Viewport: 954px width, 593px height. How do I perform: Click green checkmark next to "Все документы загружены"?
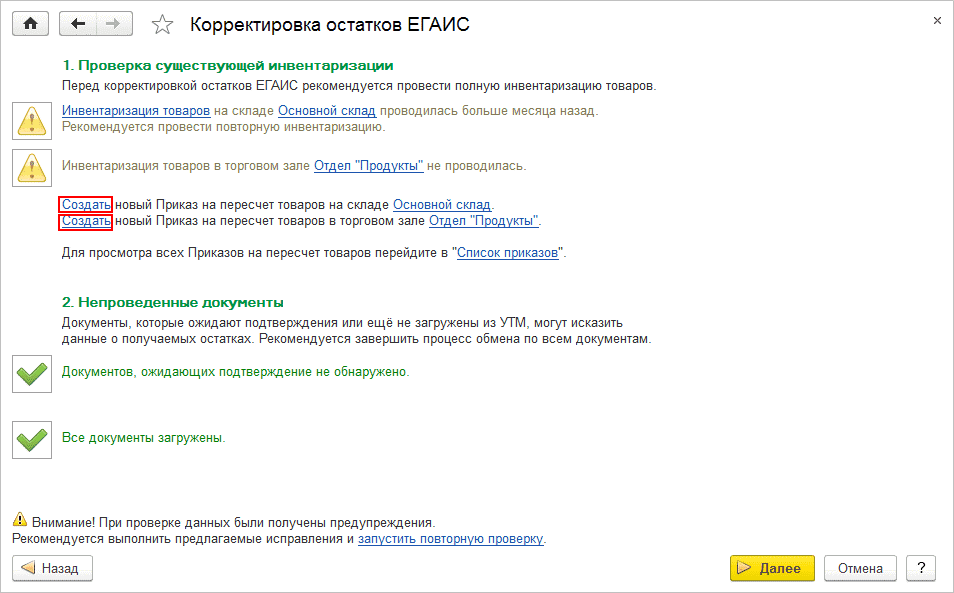(x=31, y=439)
